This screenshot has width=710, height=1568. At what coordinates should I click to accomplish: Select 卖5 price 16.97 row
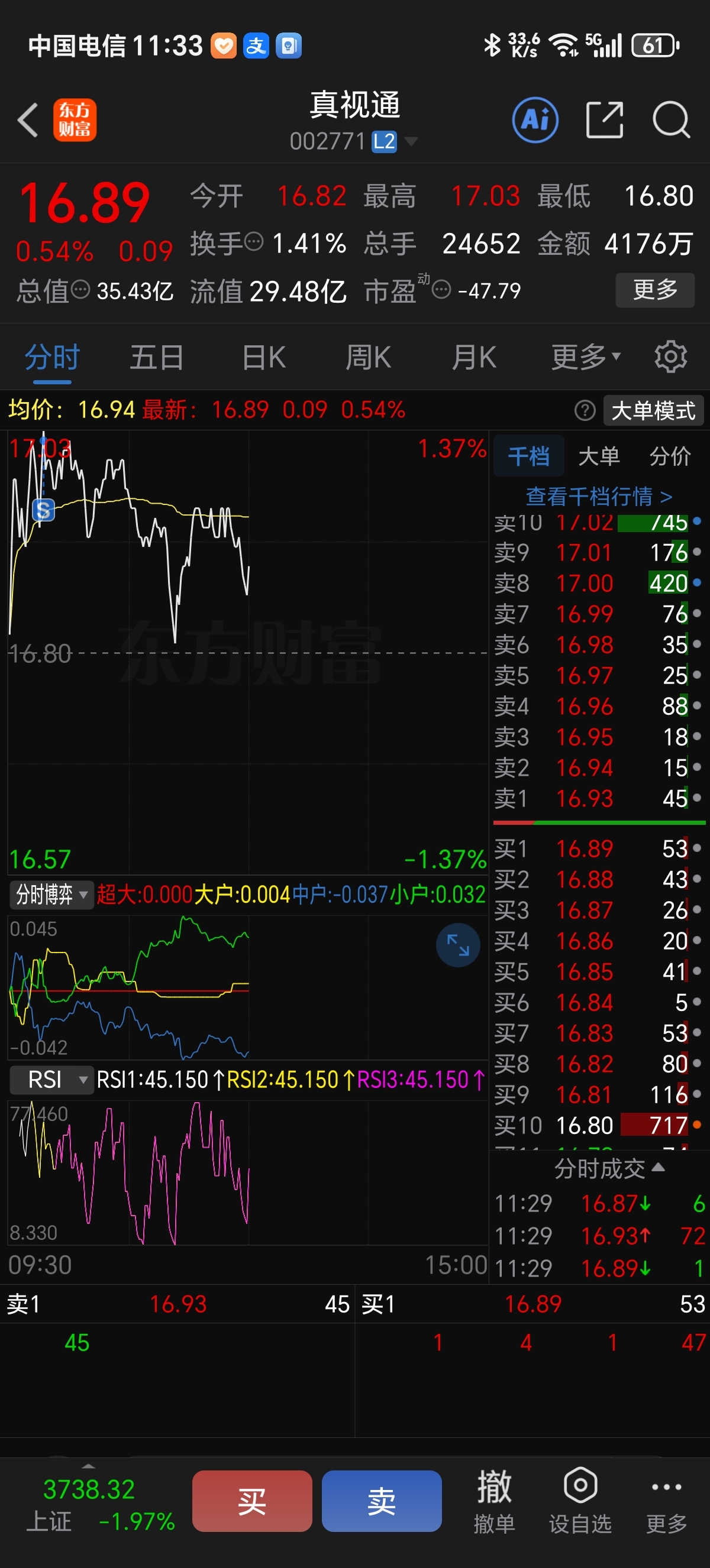[599, 676]
